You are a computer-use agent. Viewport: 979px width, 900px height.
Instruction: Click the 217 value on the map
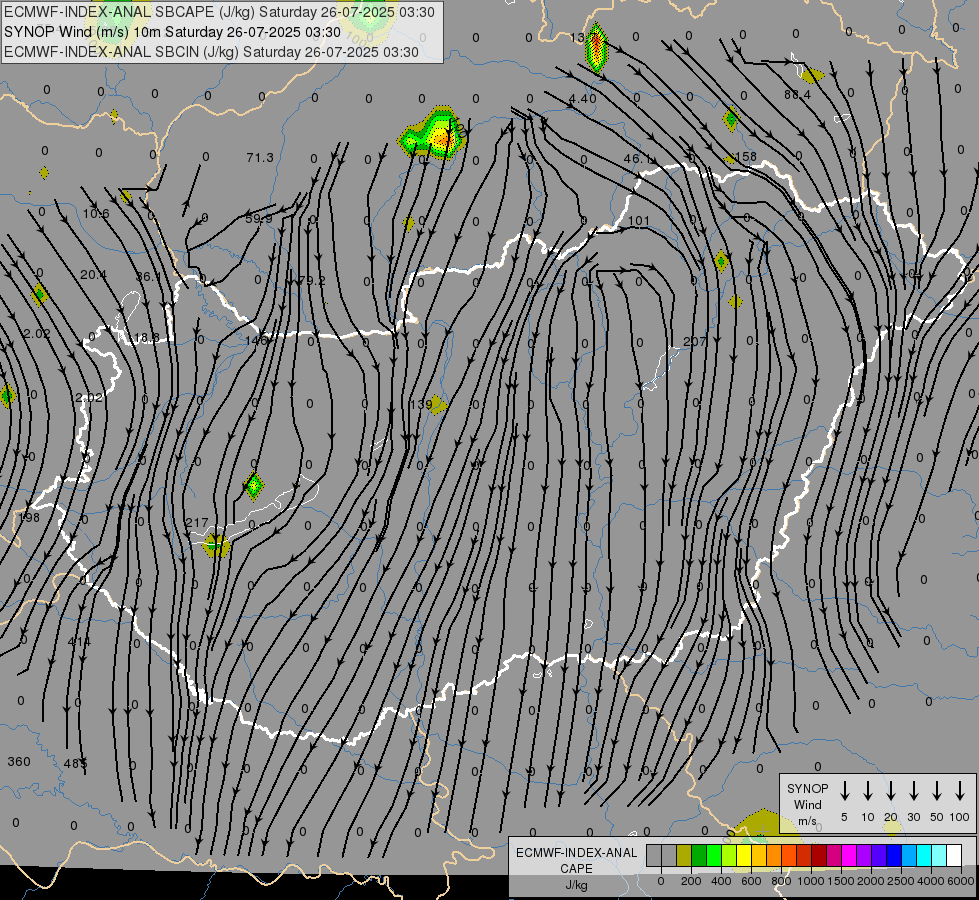click(x=197, y=523)
